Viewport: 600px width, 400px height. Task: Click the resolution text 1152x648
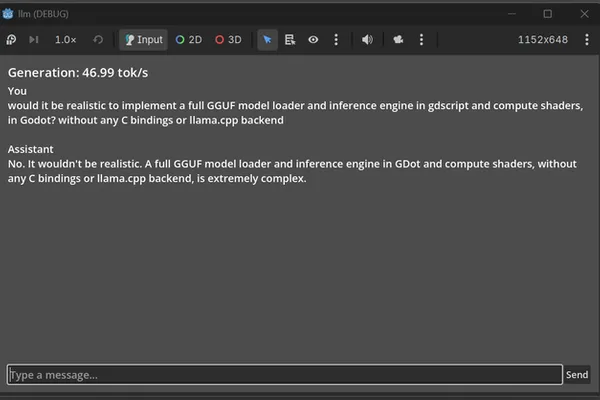coord(543,39)
